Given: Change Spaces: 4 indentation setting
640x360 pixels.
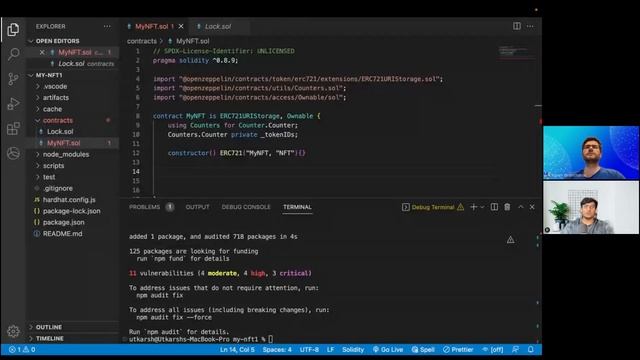Looking at the screenshot, I should pos(277,349).
